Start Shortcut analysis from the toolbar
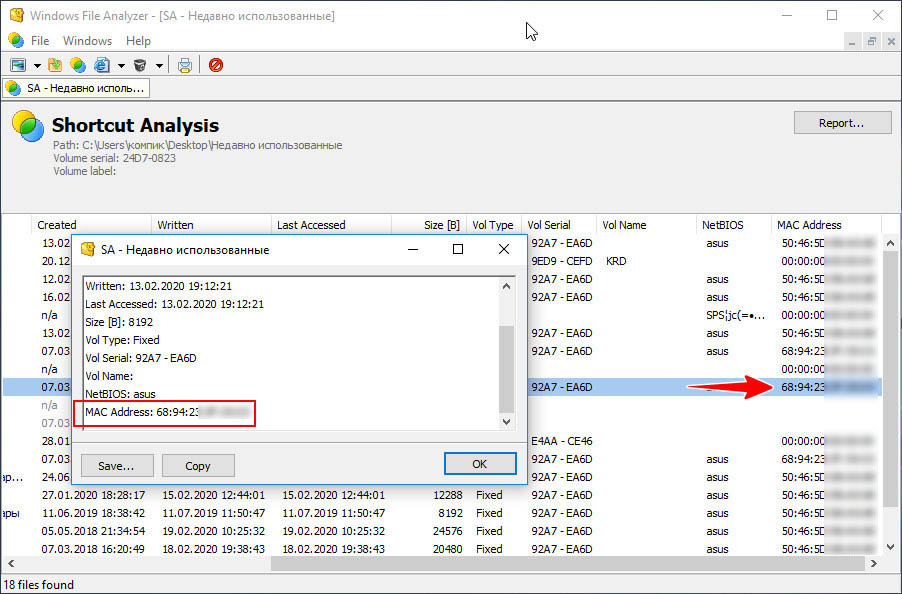The width and height of the screenshot is (902, 594). coord(78,65)
